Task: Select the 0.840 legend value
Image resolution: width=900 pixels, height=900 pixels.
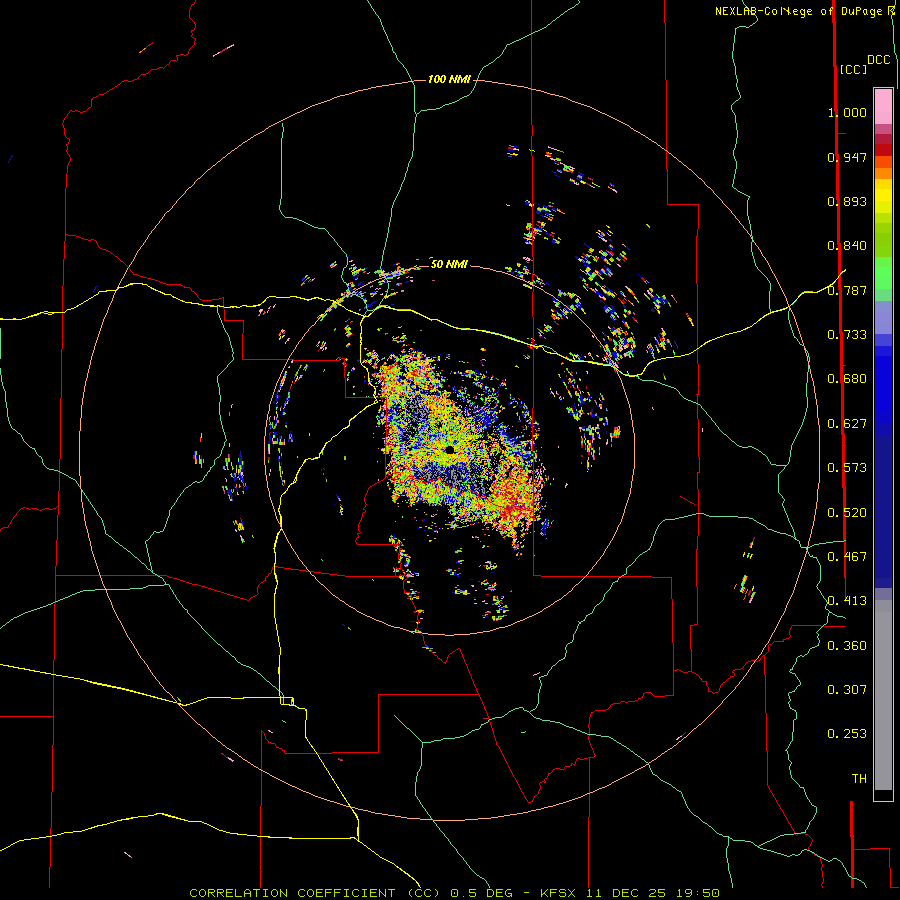Action: (x=847, y=246)
